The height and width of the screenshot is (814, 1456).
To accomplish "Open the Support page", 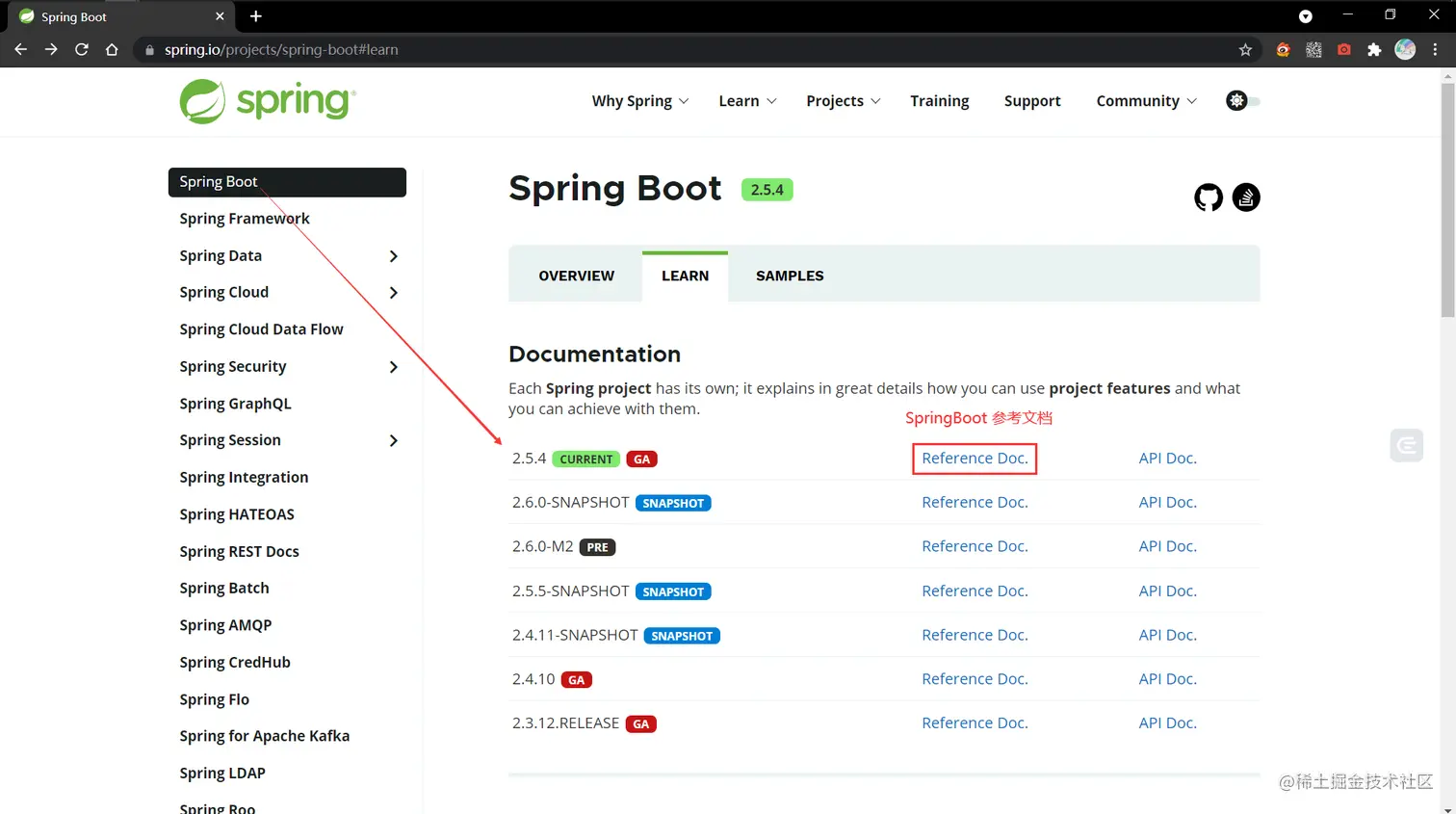I will [x=1032, y=101].
